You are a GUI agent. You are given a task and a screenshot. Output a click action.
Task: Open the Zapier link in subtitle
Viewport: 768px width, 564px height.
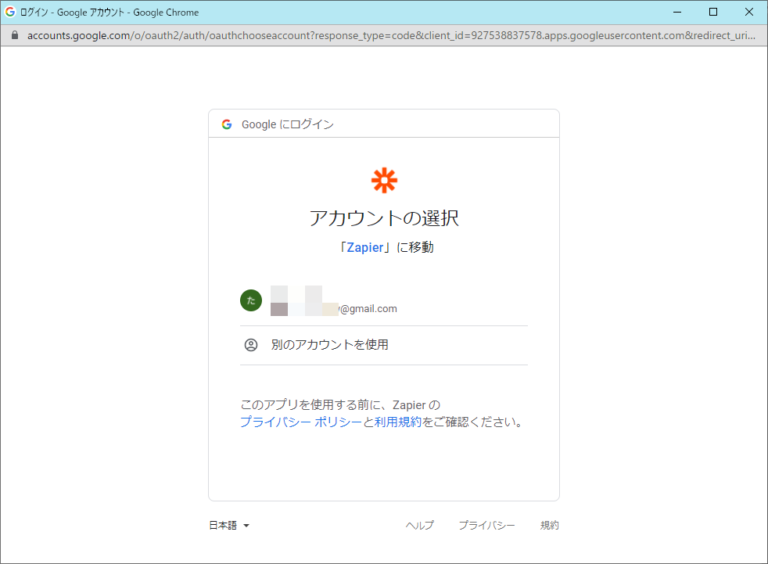coord(365,247)
